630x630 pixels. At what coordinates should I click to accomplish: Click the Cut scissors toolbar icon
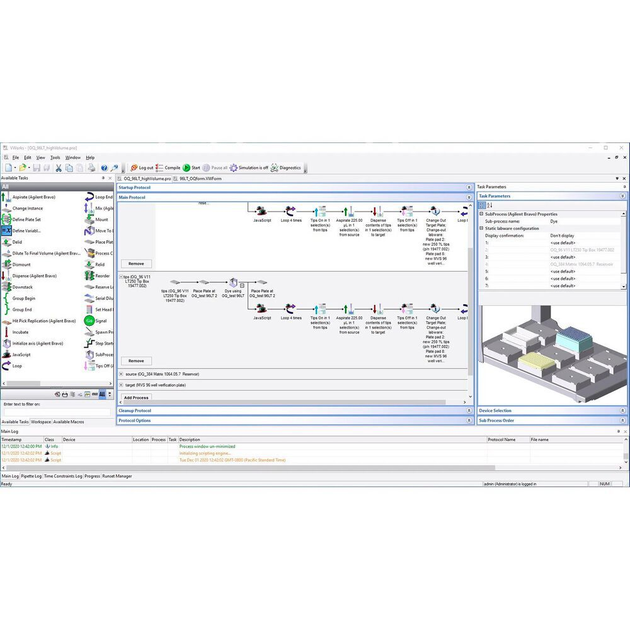click(59, 168)
